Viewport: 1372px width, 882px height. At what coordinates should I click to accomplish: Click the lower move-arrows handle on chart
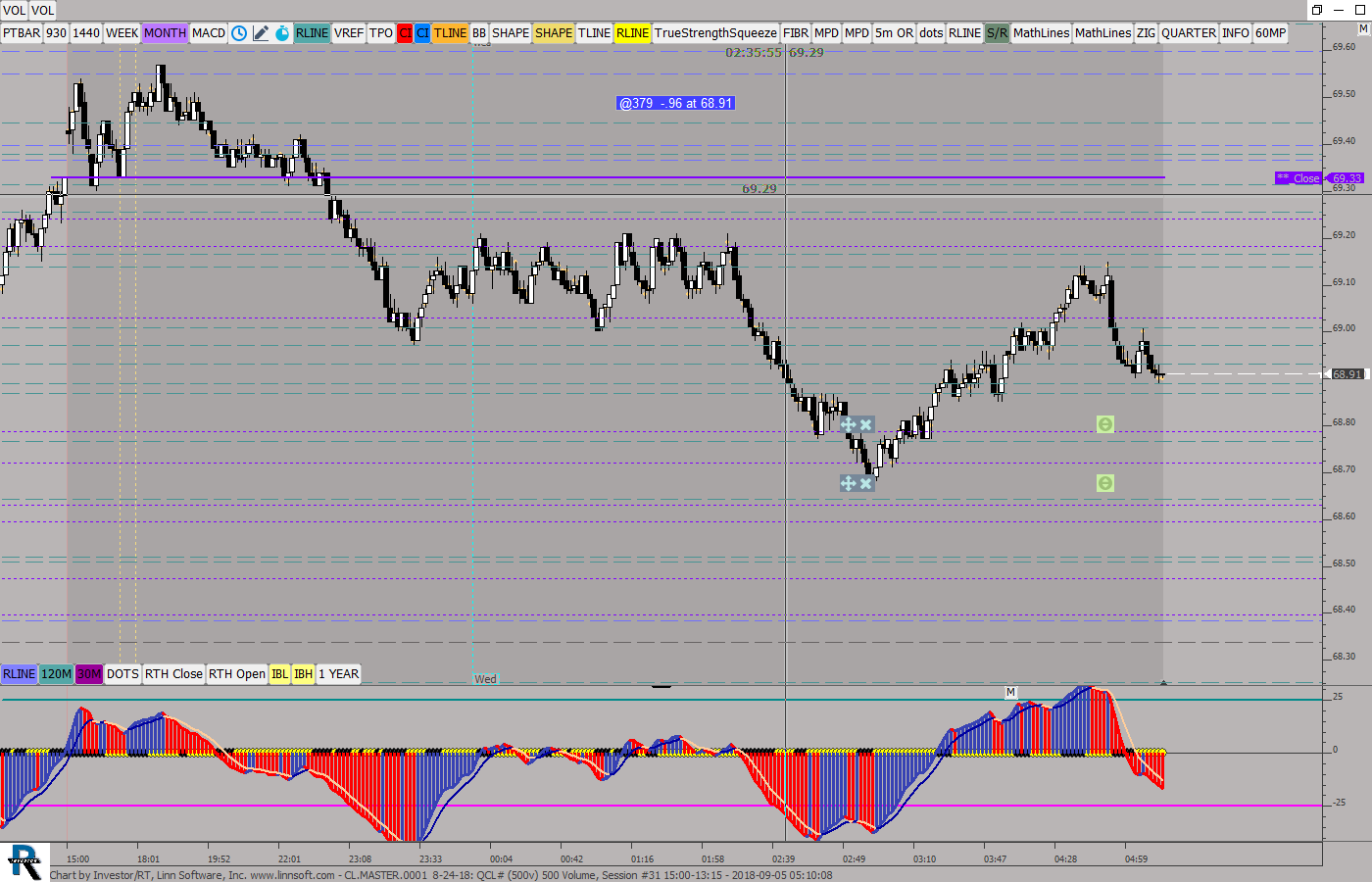click(849, 483)
